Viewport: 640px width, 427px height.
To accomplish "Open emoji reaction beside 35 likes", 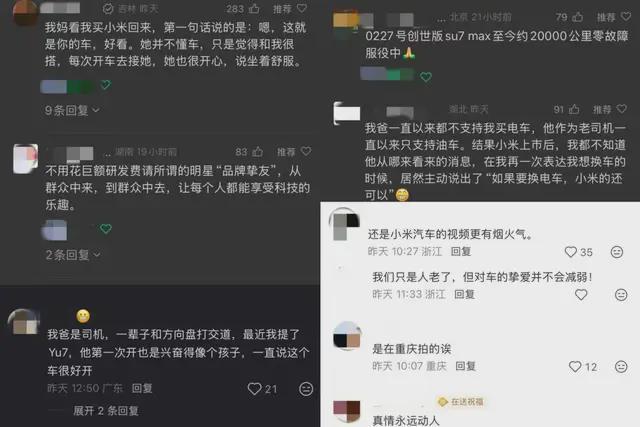I will 617,252.
